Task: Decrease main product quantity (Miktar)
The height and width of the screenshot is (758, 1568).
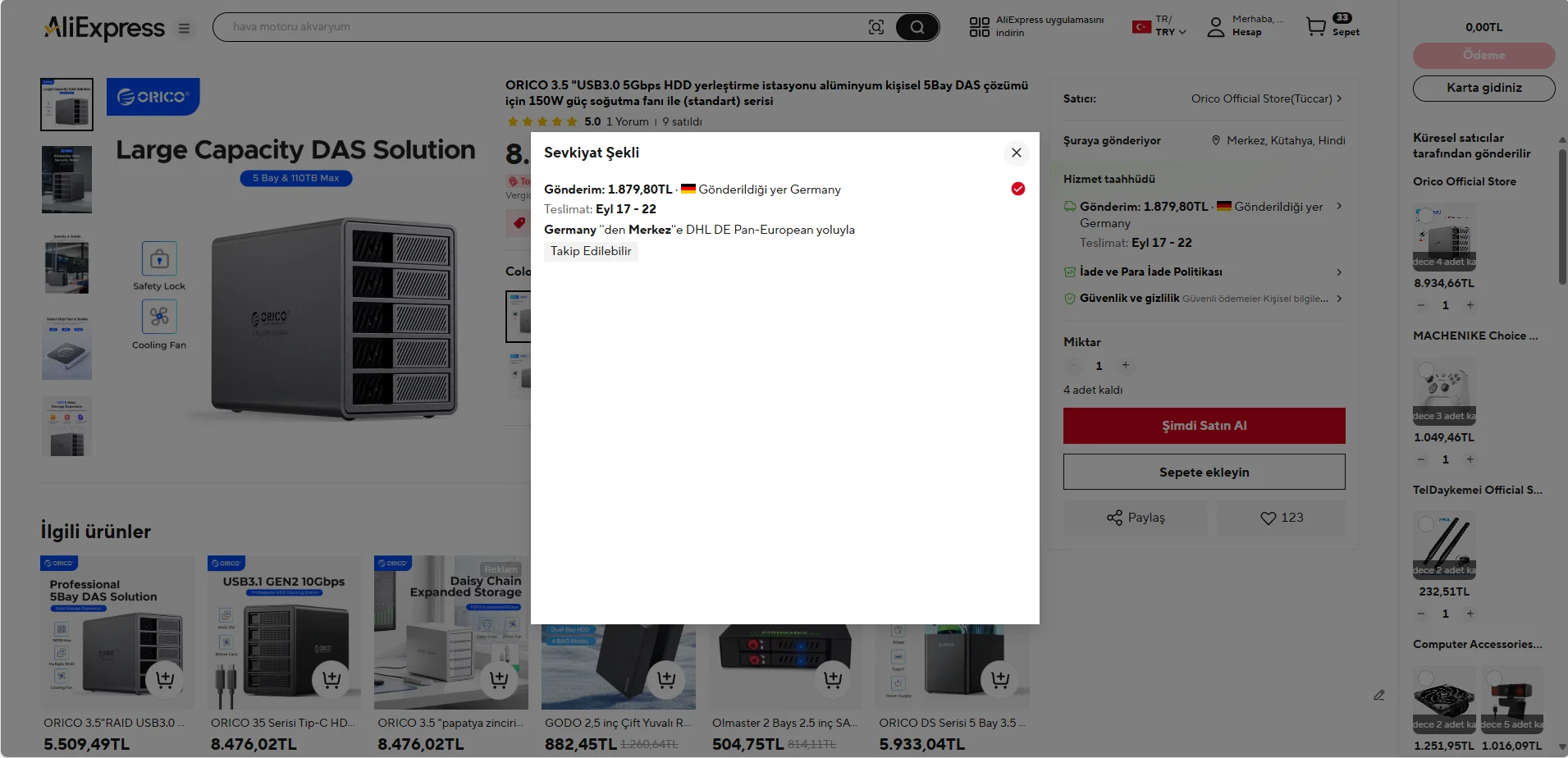Action: [x=1072, y=366]
